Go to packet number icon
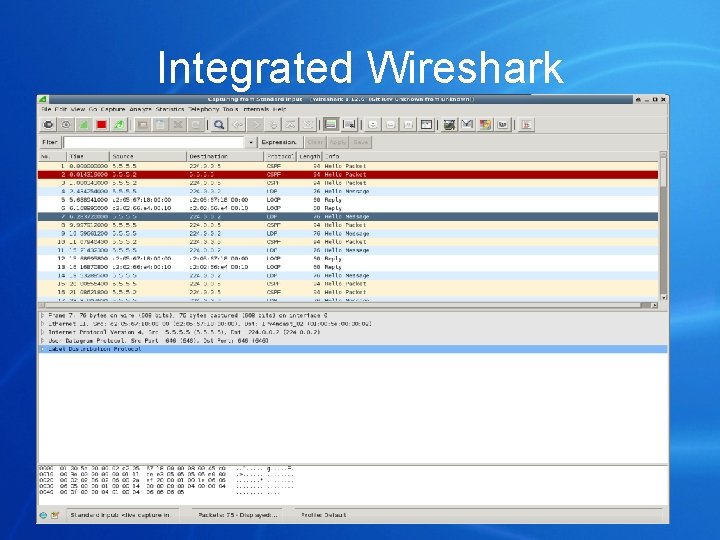Viewport: 720px width, 540px height. coord(273,124)
